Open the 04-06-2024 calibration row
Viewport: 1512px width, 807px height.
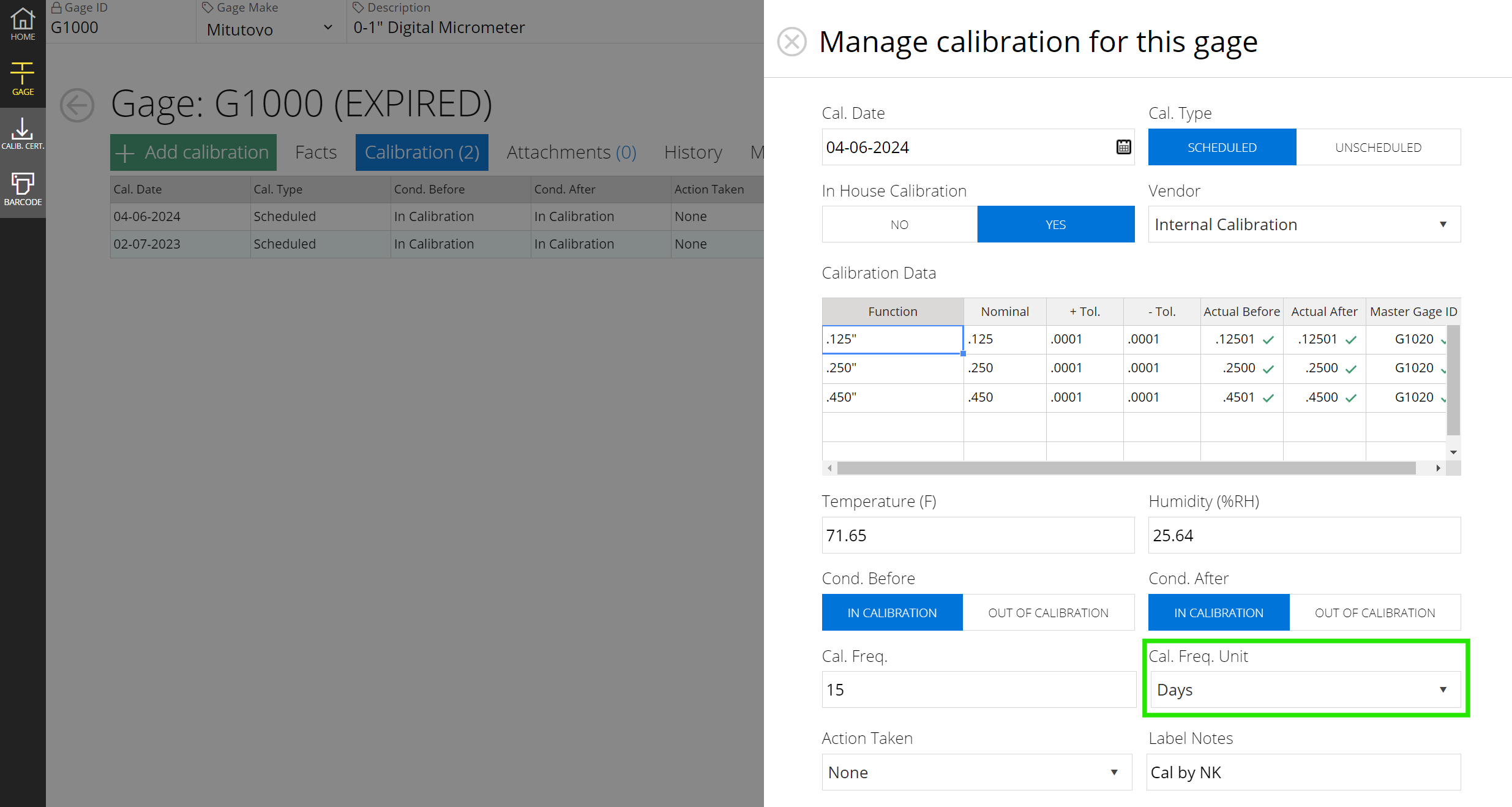(x=437, y=217)
